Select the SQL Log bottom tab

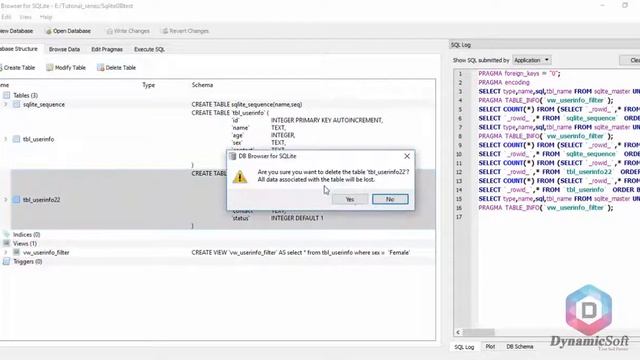coord(464,347)
